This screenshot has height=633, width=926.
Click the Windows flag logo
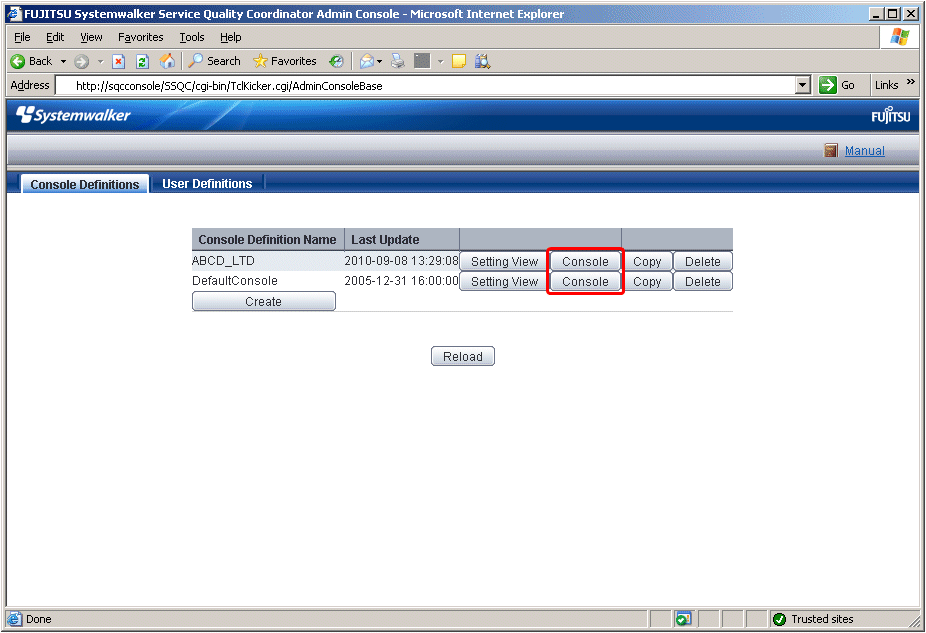899,37
